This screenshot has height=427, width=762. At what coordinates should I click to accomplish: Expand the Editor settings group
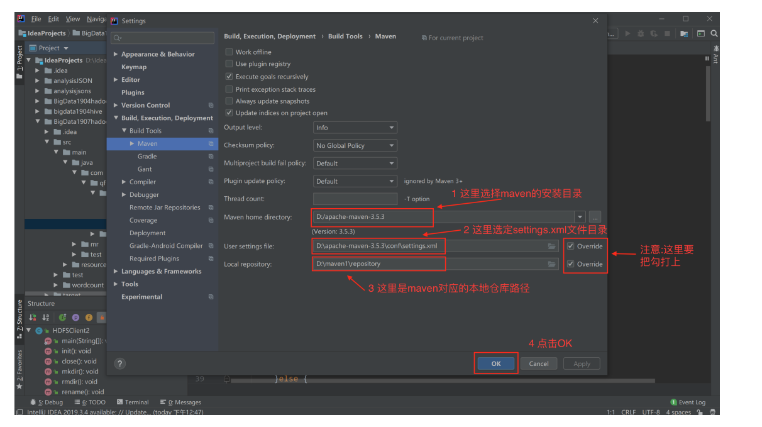coord(116,80)
